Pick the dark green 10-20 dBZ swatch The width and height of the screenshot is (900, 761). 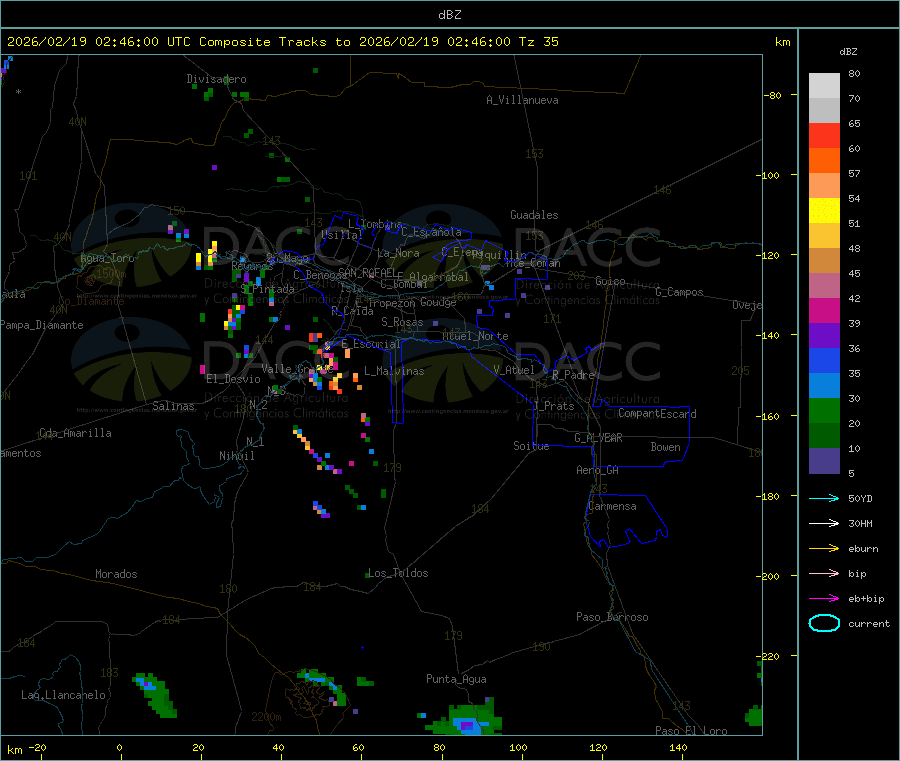tap(824, 436)
